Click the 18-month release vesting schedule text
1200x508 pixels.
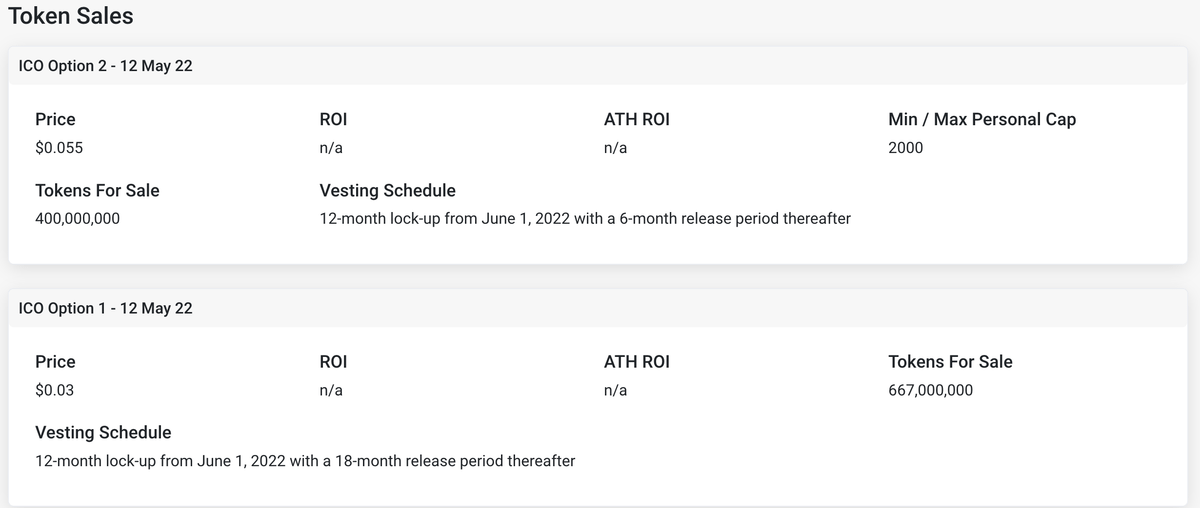click(304, 461)
